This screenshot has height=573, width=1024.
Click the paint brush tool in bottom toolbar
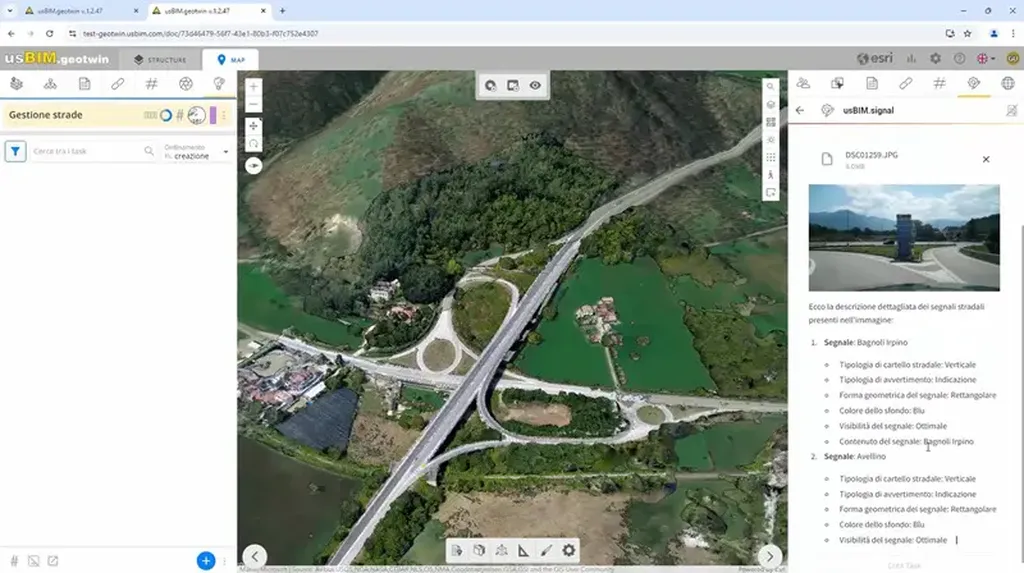tap(546, 550)
